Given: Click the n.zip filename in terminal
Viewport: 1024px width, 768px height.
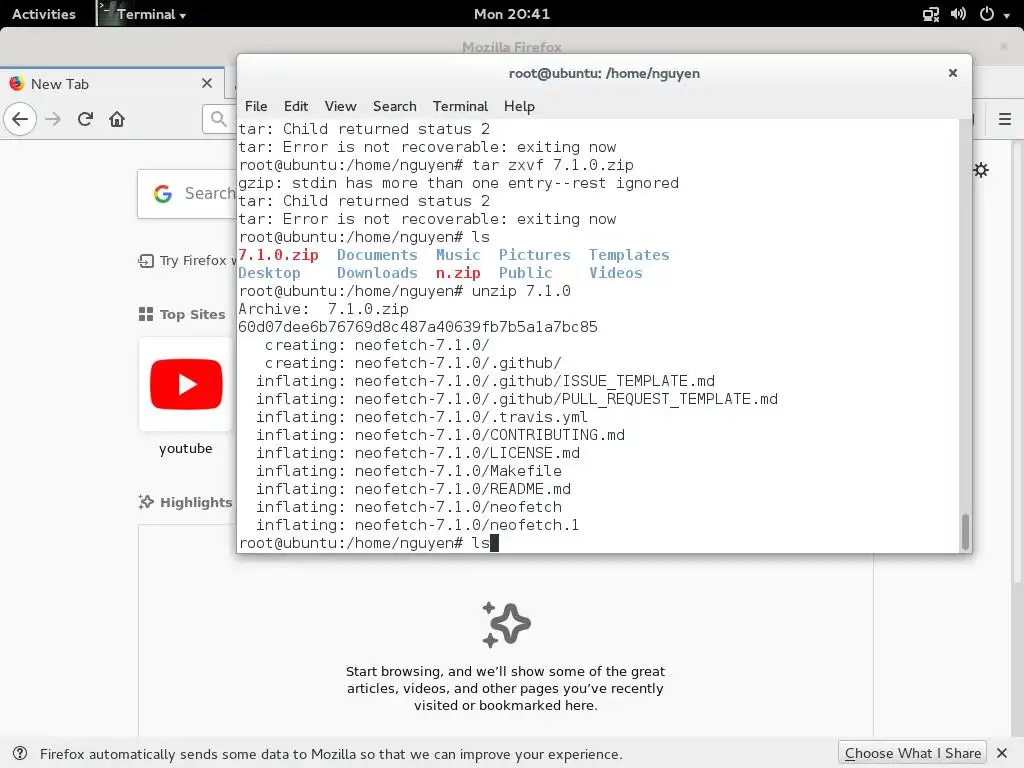Looking at the screenshot, I should tap(458, 273).
